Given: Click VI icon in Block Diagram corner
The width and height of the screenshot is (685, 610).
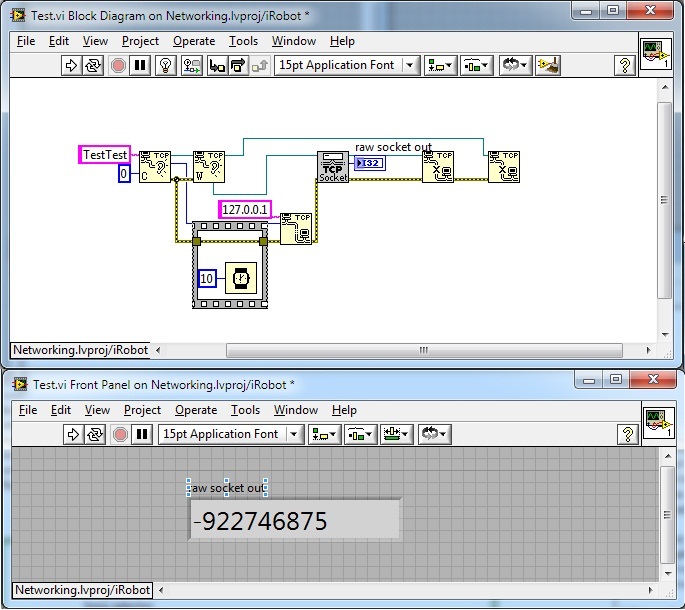Looking at the screenshot, I should [x=655, y=53].
